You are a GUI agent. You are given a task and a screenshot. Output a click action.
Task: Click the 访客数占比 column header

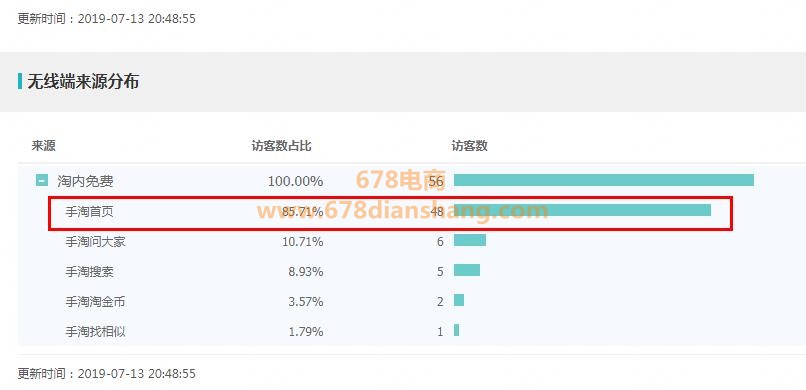282,146
